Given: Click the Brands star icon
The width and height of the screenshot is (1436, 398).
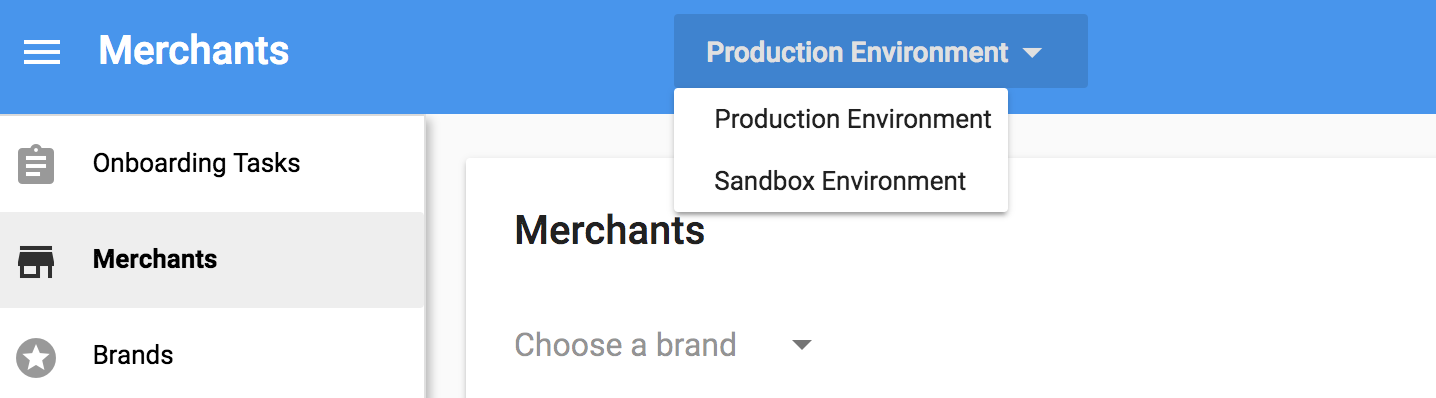Looking at the screenshot, I should point(37,357).
